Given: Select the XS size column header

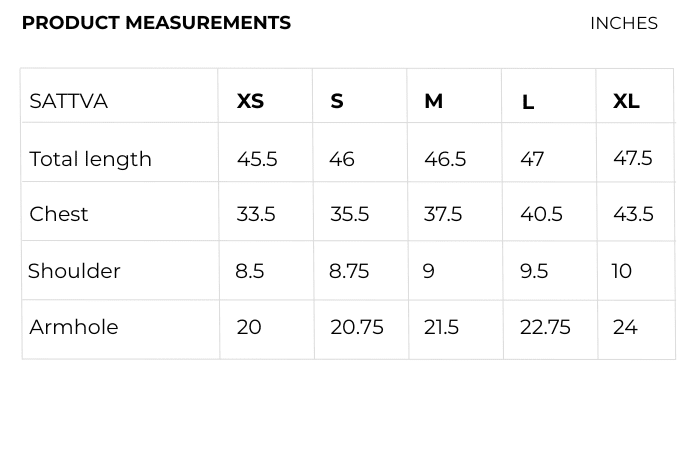Looking at the screenshot, I should coord(250,101).
